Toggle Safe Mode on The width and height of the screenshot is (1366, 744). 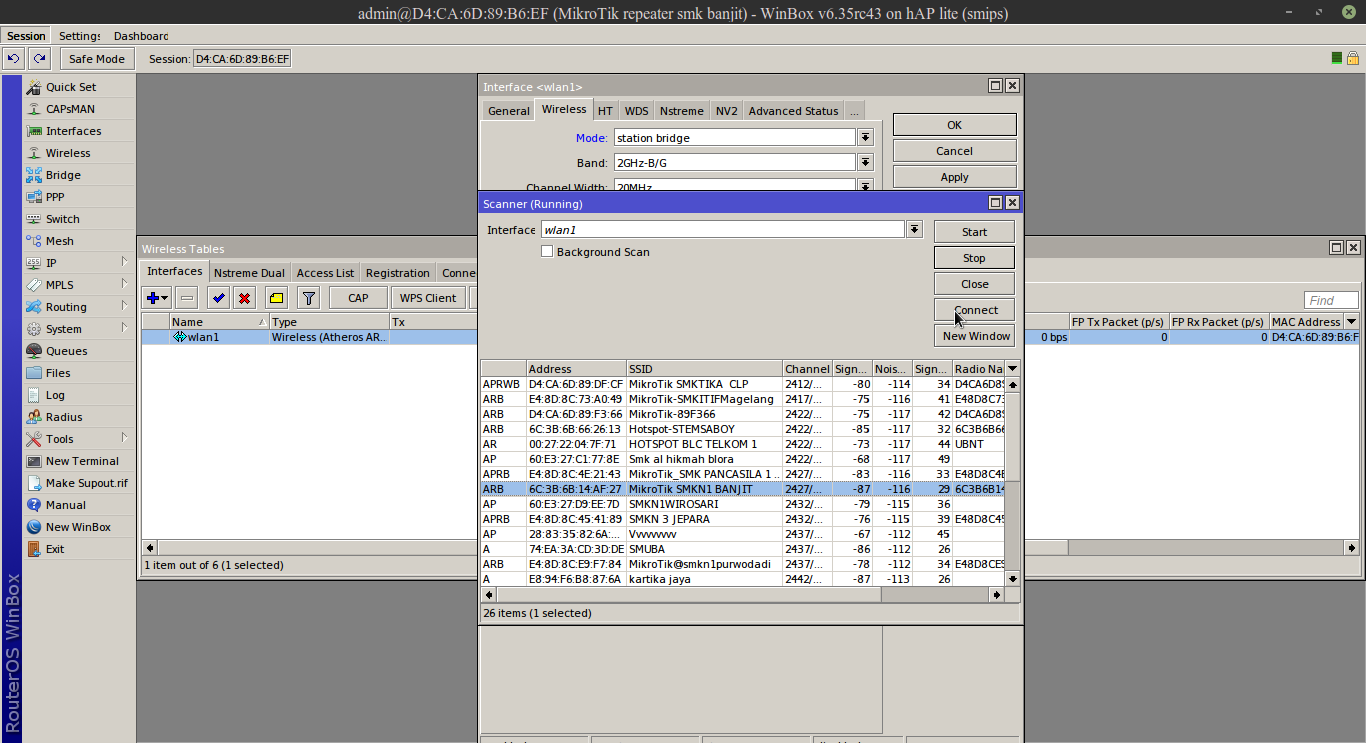pos(96,58)
